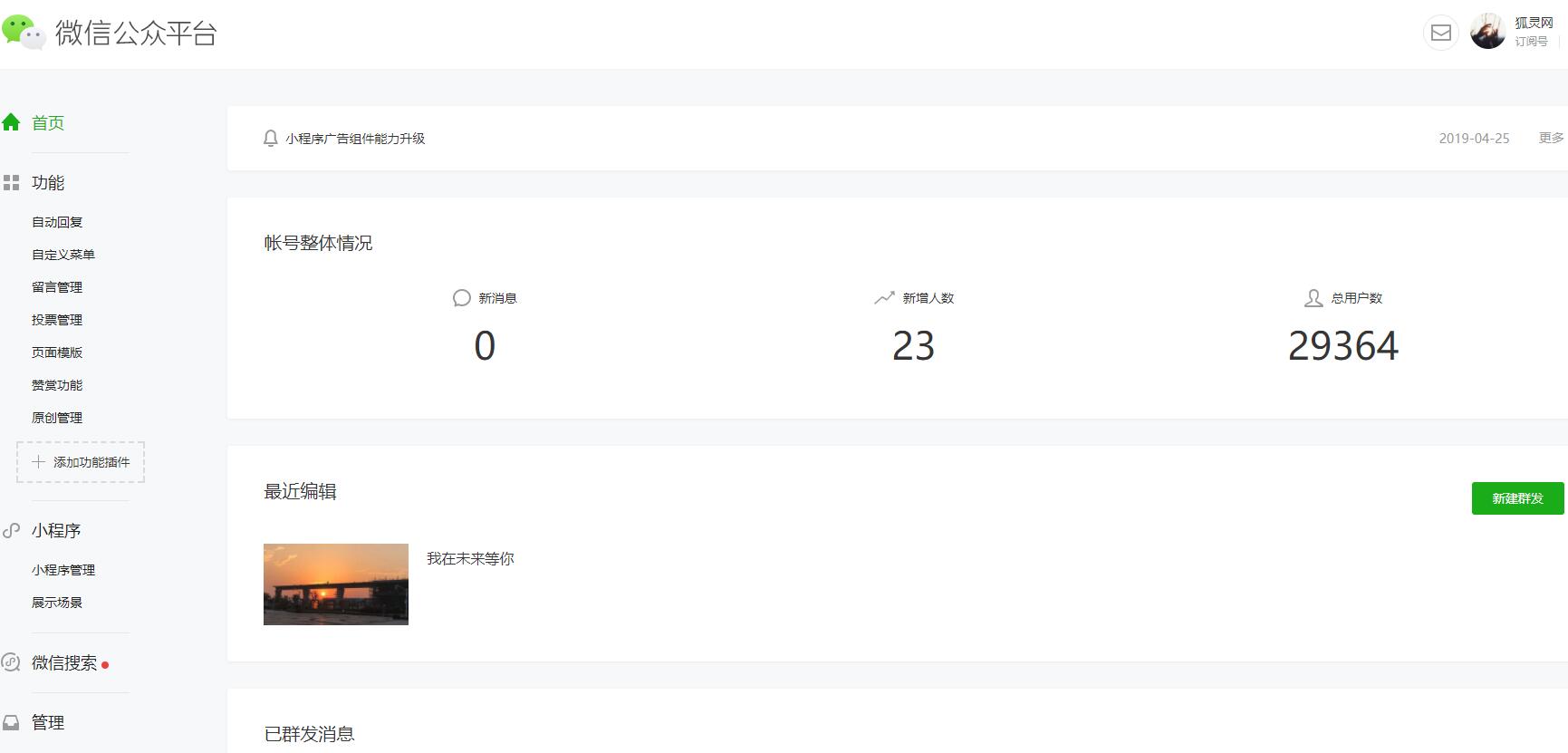Click the notification bell icon
Screen dimensions: 1568x753
(x=270, y=139)
